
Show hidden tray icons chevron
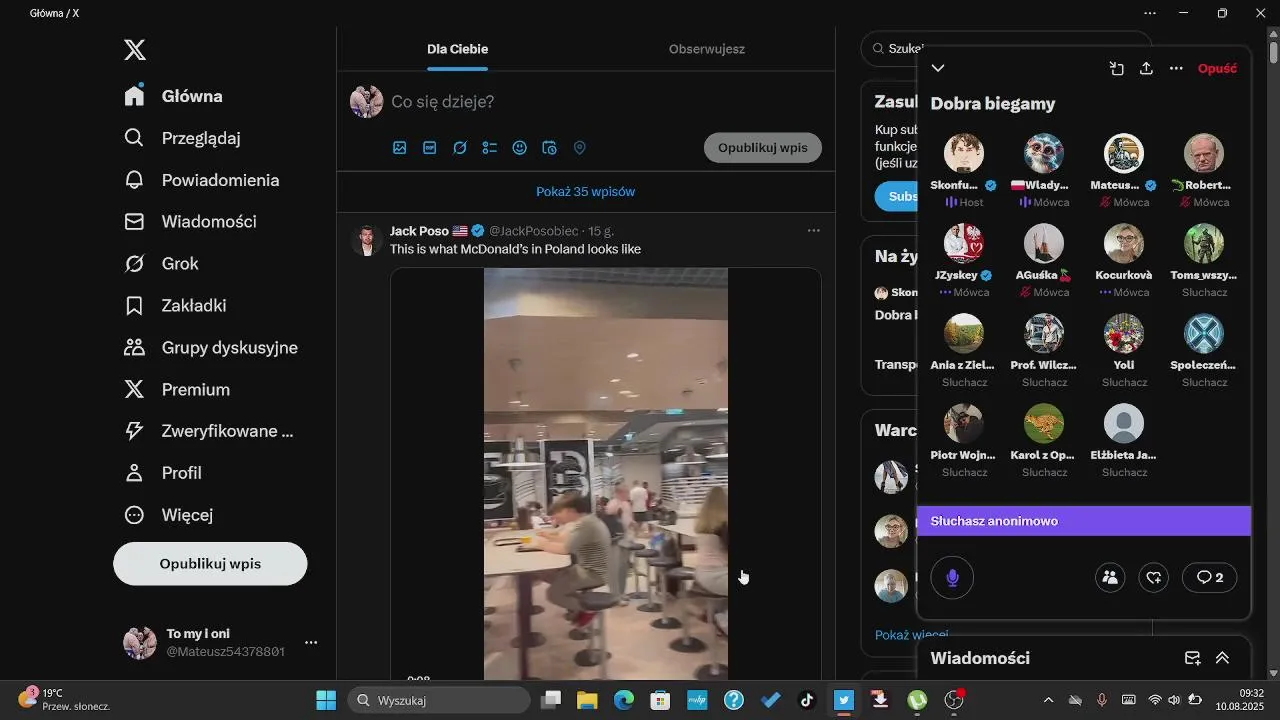point(1048,700)
